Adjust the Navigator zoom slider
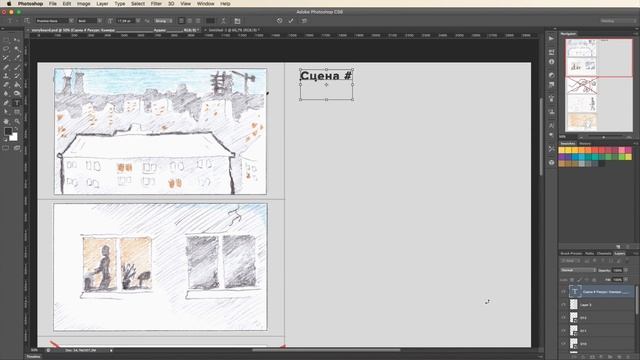 point(604,137)
